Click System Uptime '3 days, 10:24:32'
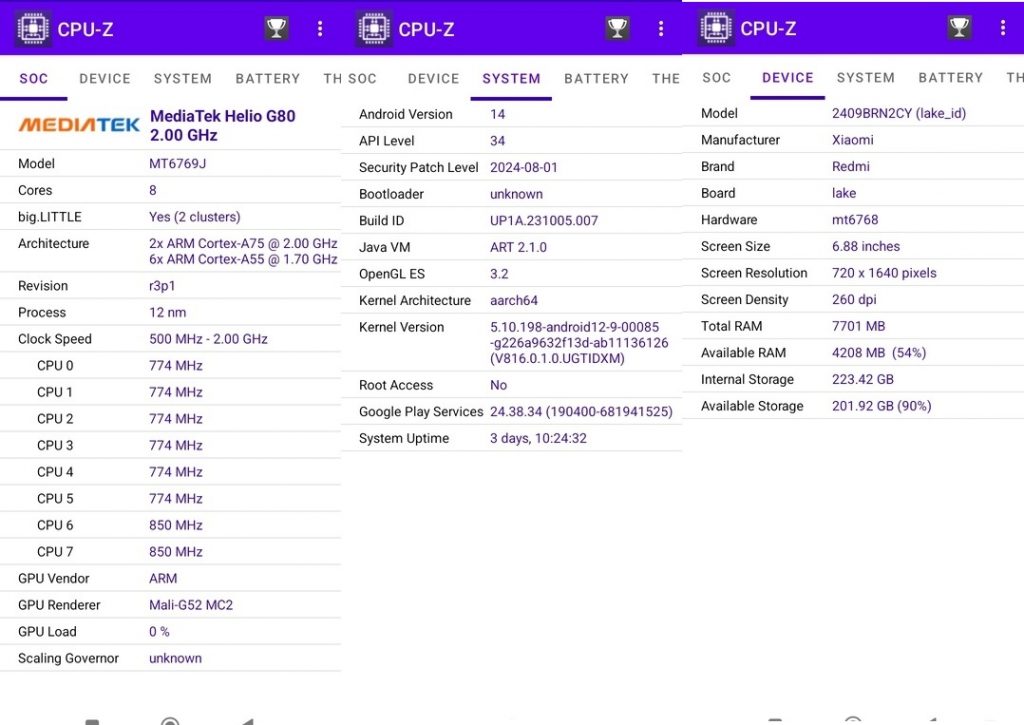1024x725 pixels. (x=538, y=439)
